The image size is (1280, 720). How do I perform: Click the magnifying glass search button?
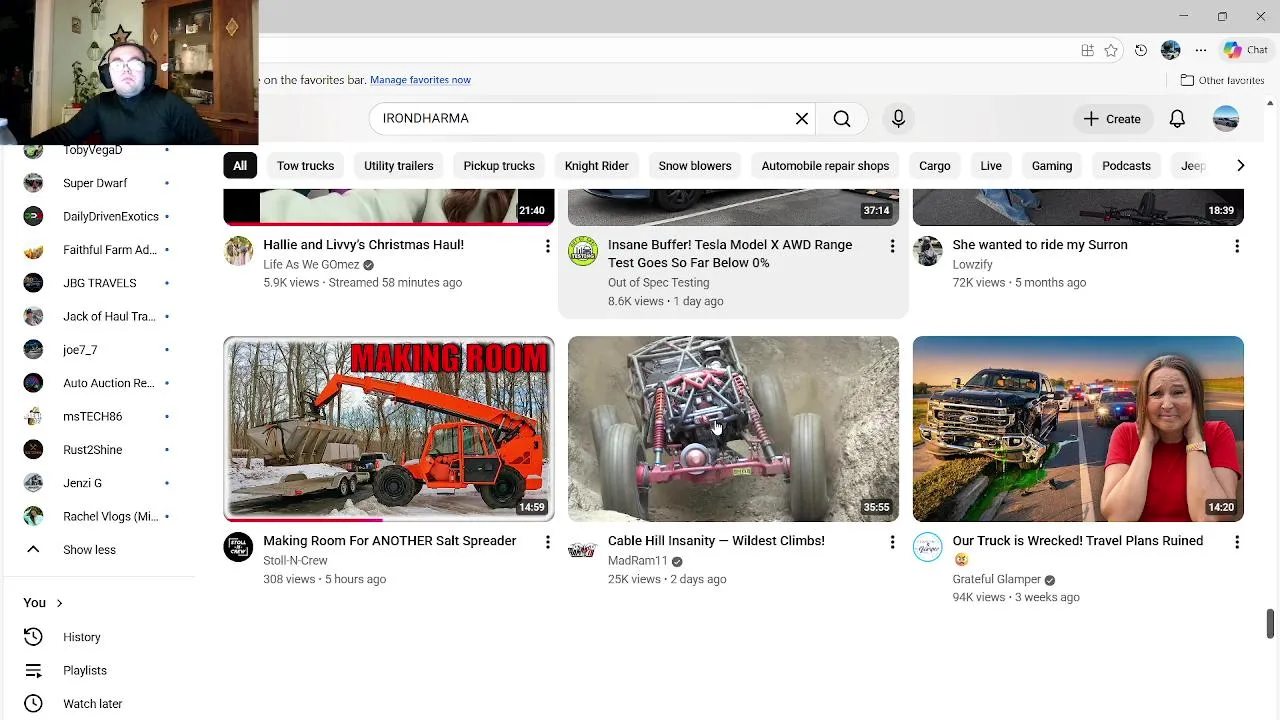coord(842,119)
